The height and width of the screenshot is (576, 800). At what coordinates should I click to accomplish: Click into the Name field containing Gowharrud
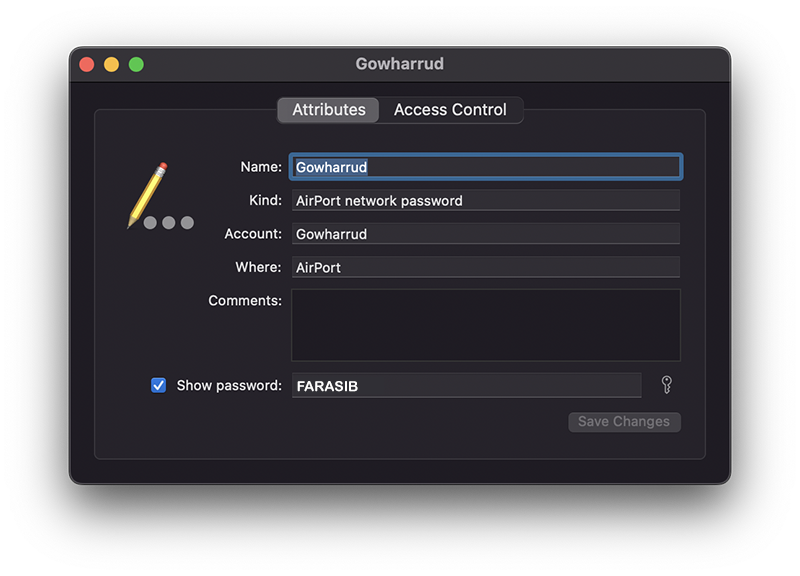(x=486, y=167)
